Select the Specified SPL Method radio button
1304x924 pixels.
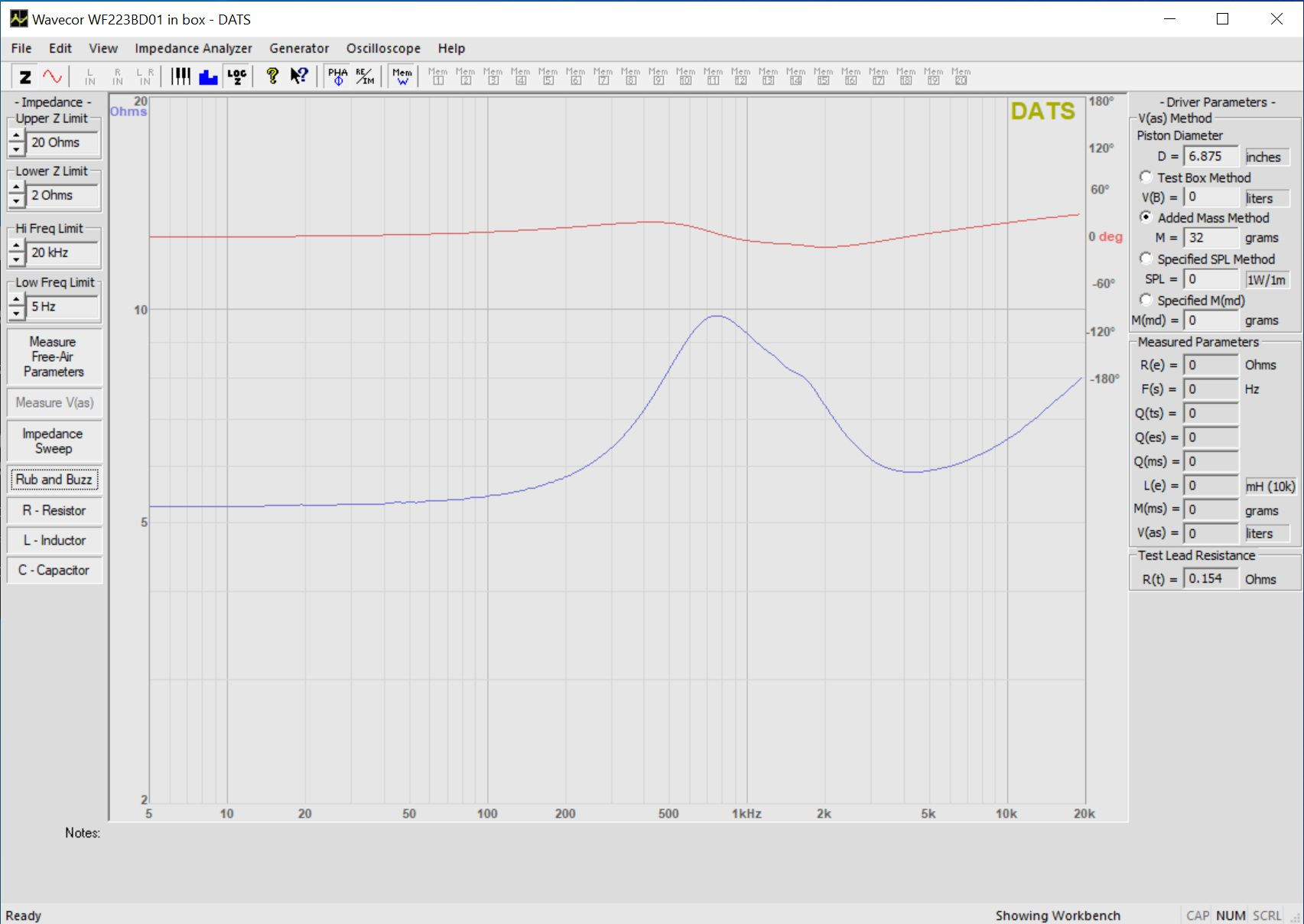pyautogui.click(x=1146, y=259)
